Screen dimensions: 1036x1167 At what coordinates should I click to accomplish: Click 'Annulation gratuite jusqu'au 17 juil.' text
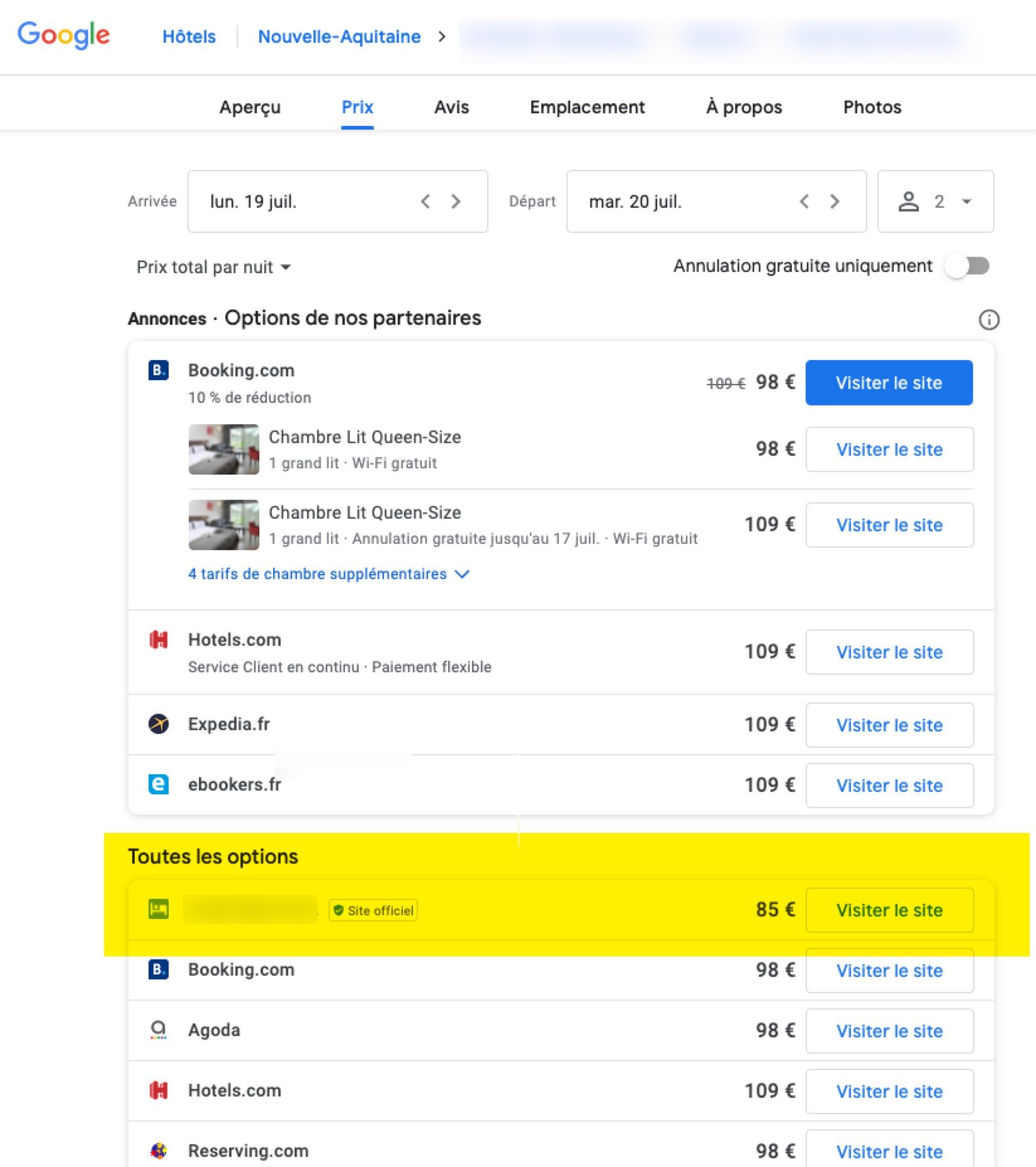point(475,539)
